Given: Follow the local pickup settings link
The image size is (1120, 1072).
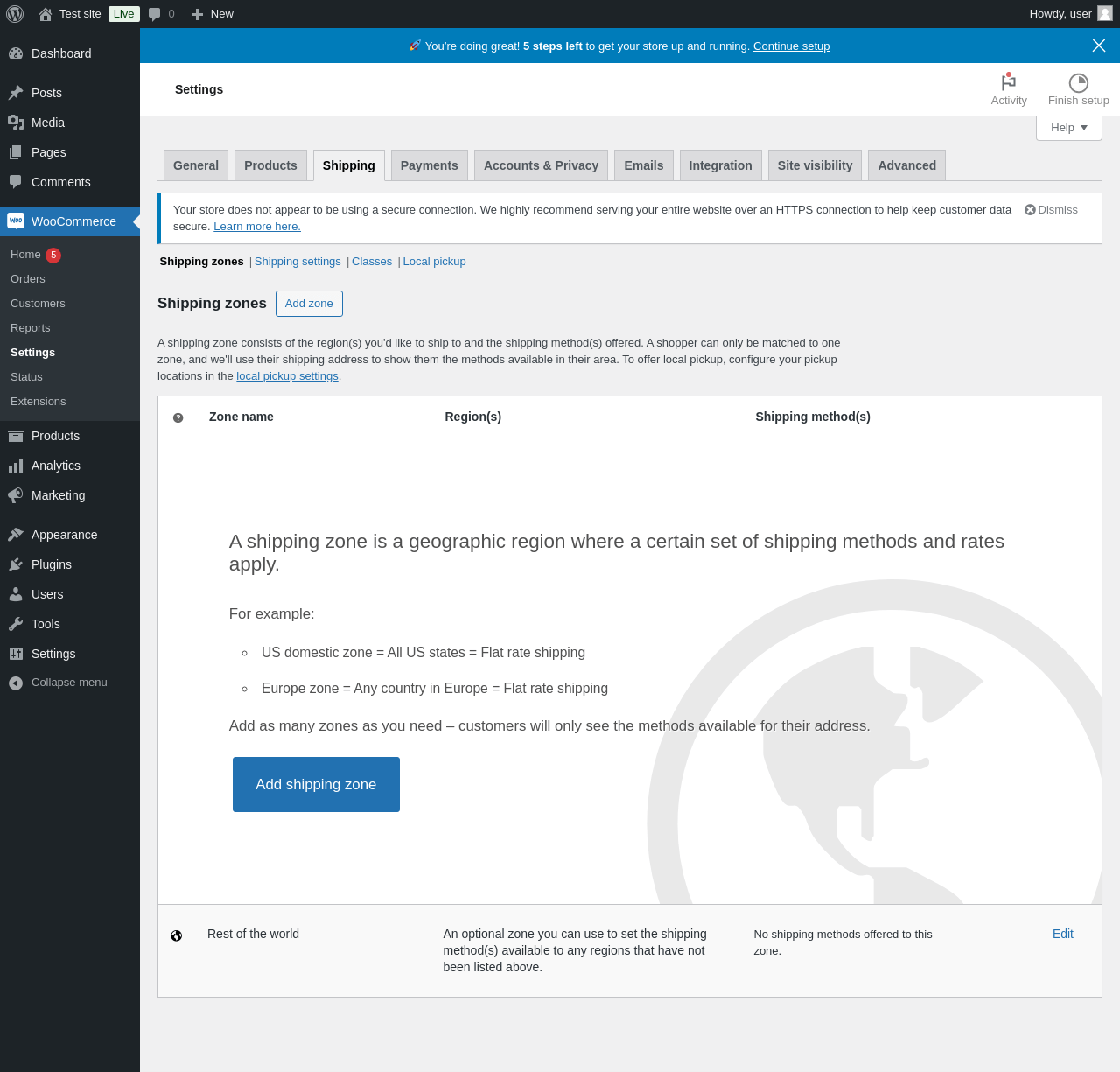Looking at the screenshot, I should (287, 376).
